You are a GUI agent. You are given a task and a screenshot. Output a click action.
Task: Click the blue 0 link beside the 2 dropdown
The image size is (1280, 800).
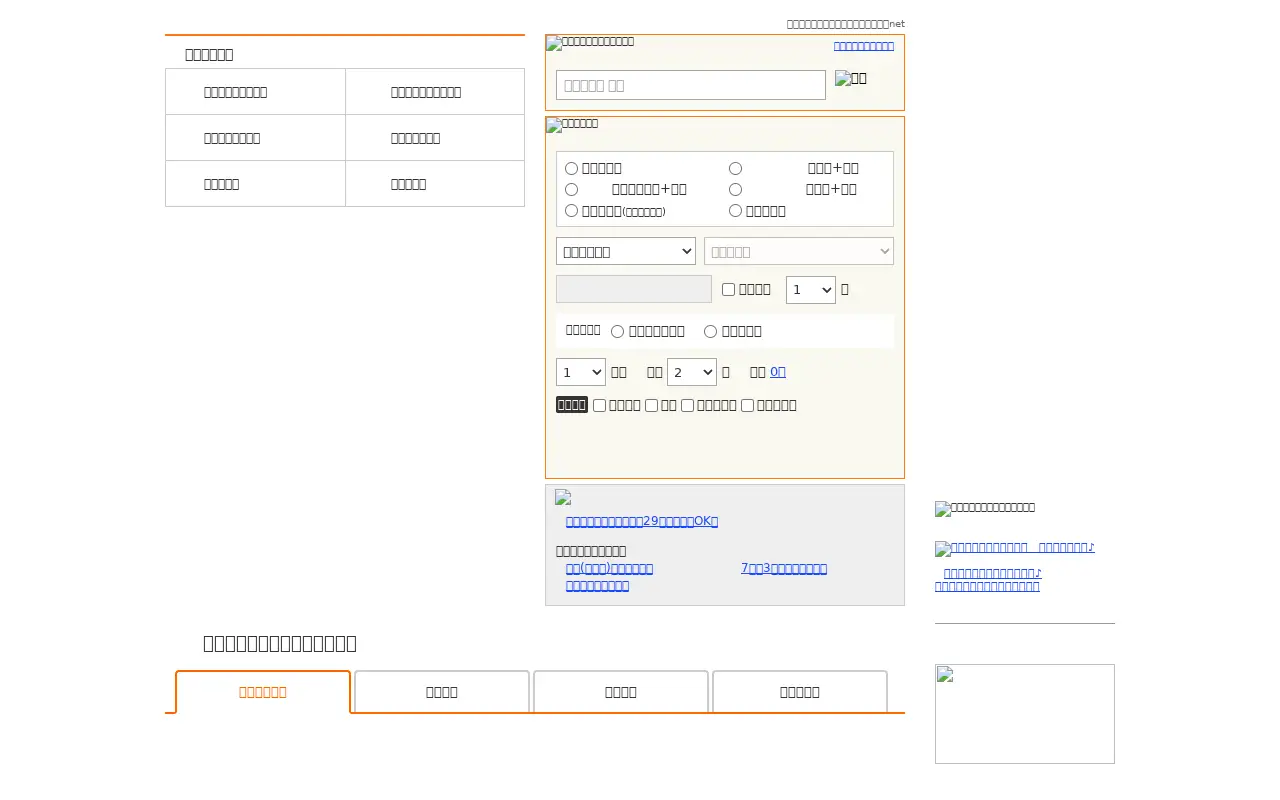[x=778, y=372]
